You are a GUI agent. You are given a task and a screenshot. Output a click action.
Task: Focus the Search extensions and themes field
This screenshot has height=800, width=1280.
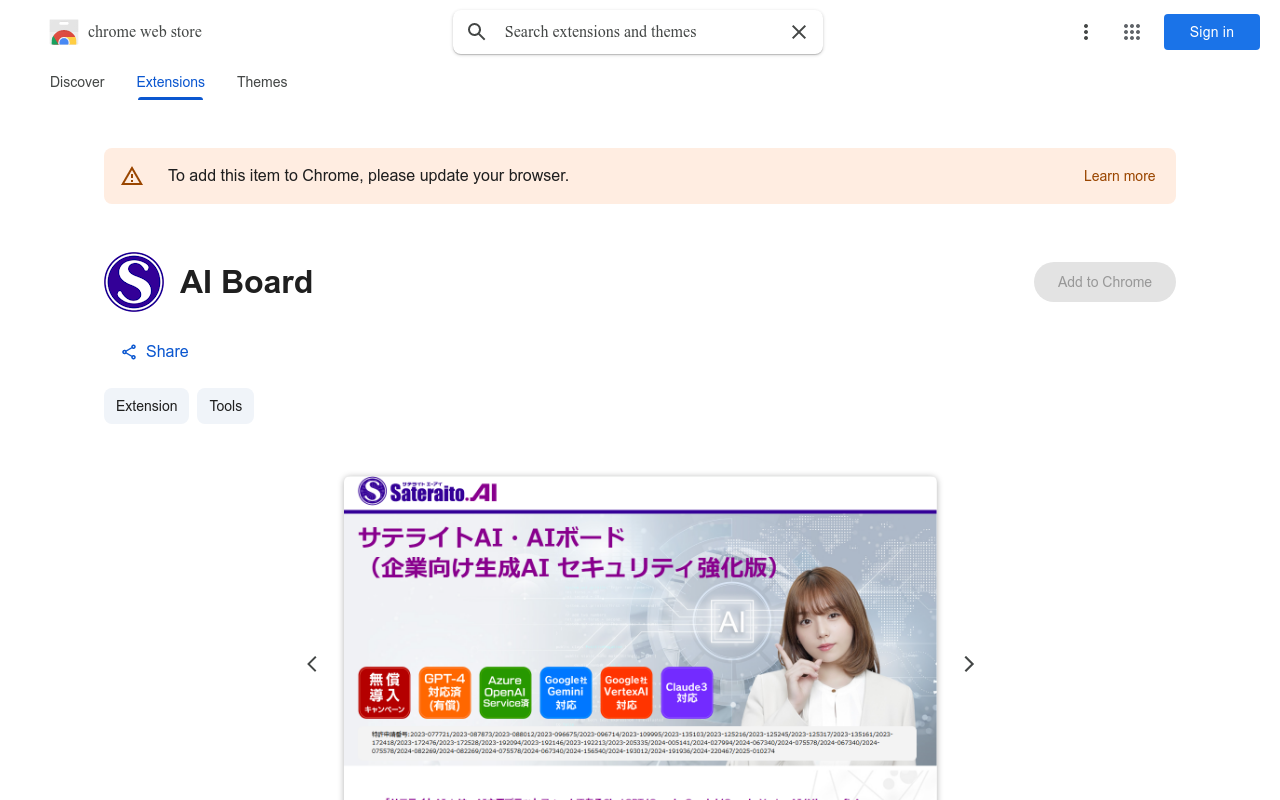pyautogui.click(x=640, y=32)
